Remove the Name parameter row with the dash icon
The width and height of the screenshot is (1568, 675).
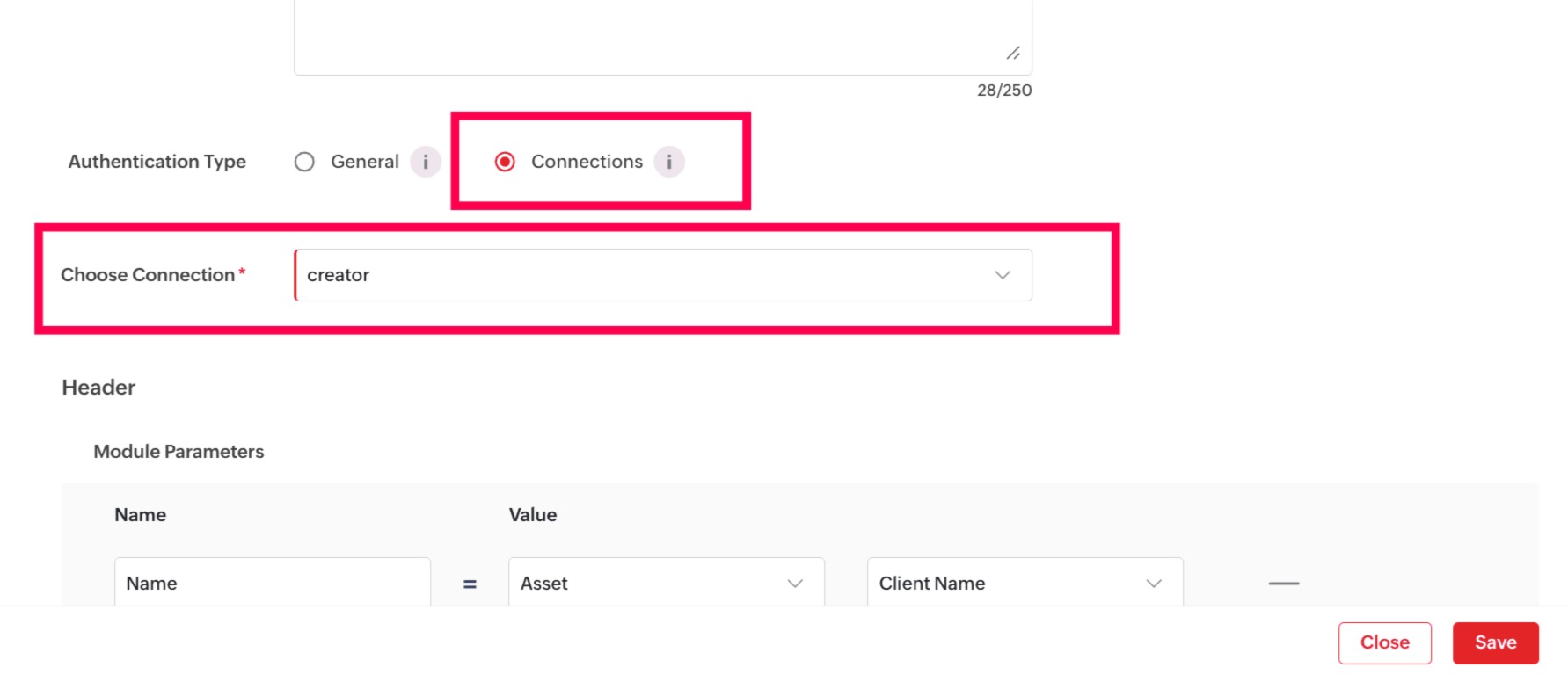1284,583
